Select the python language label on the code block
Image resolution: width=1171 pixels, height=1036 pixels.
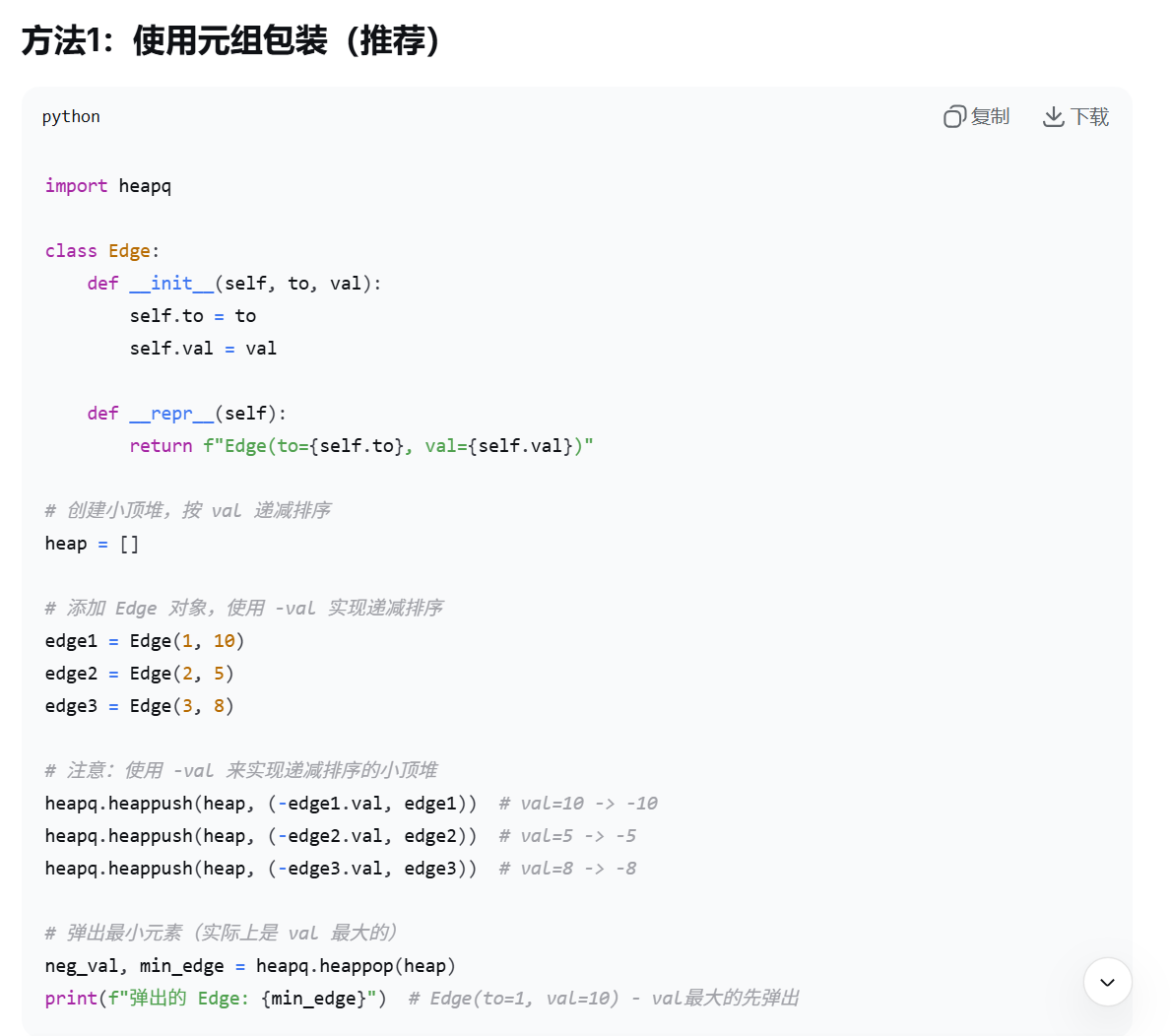70,116
